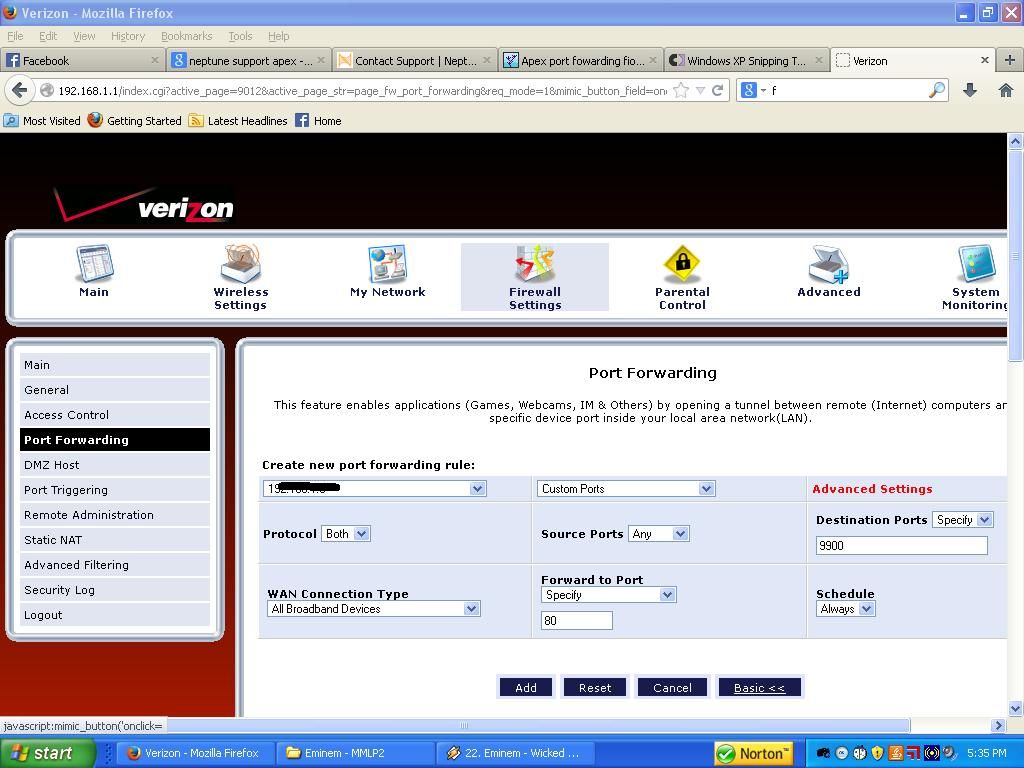This screenshot has width=1024, height=768.
Task: Click the Forward to Port 80 field
Action: (x=577, y=620)
